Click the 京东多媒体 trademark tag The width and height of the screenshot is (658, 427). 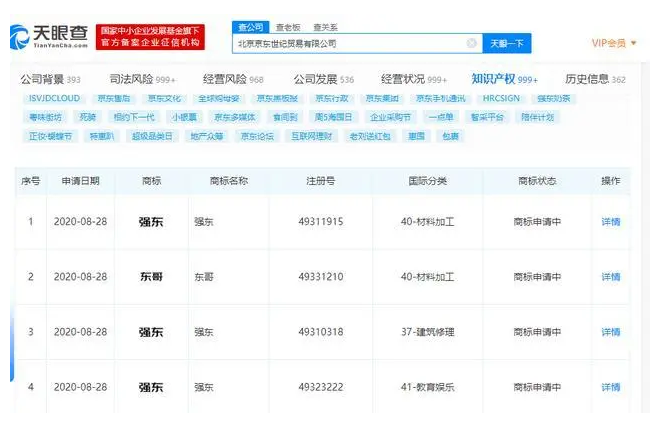pos(235,117)
